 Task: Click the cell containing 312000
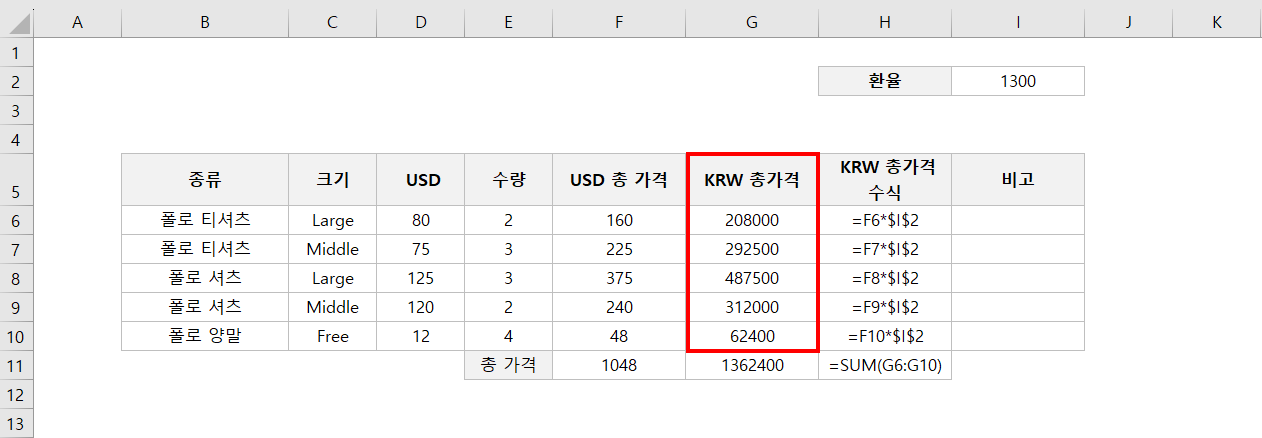[751, 308]
